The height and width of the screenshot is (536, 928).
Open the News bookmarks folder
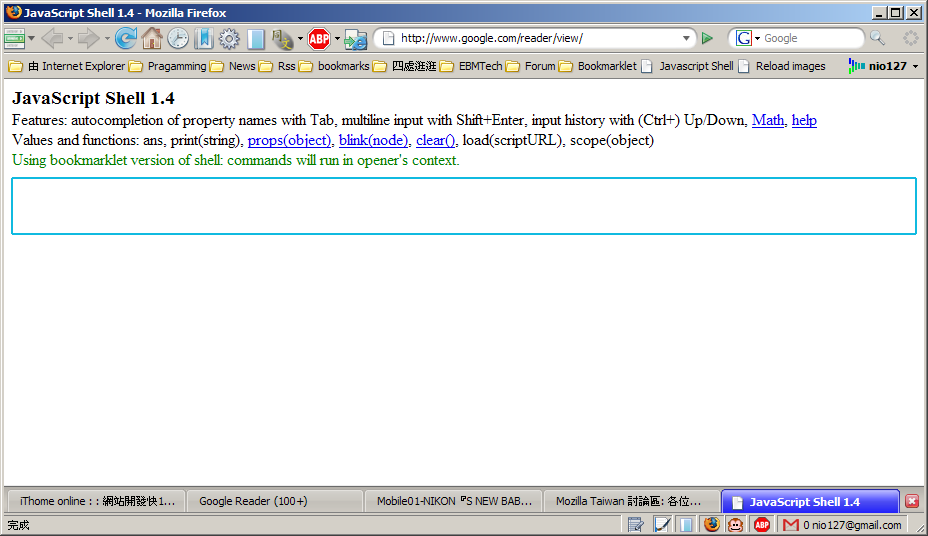click(x=233, y=66)
